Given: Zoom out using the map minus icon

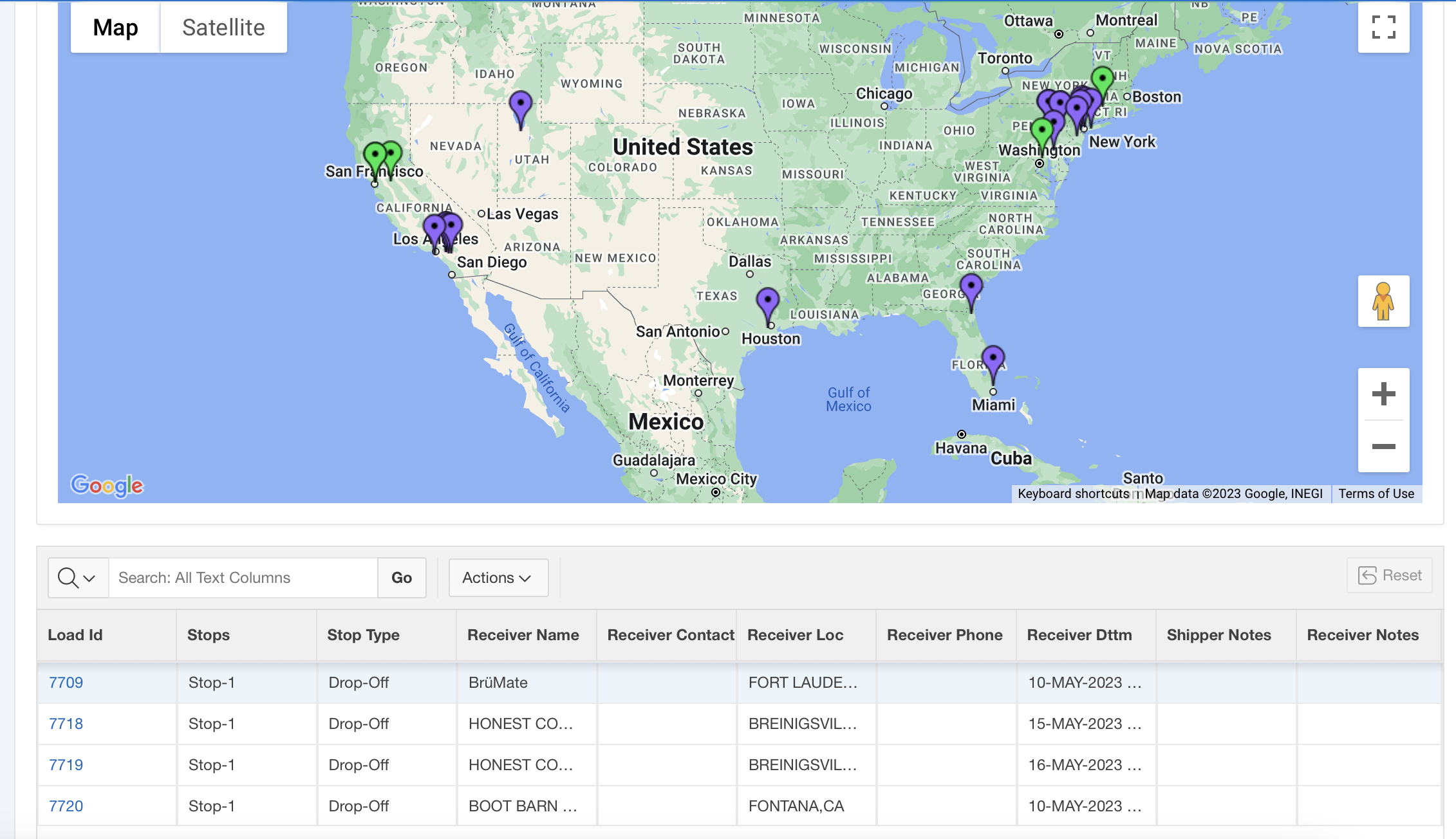Looking at the screenshot, I should pyautogui.click(x=1383, y=447).
